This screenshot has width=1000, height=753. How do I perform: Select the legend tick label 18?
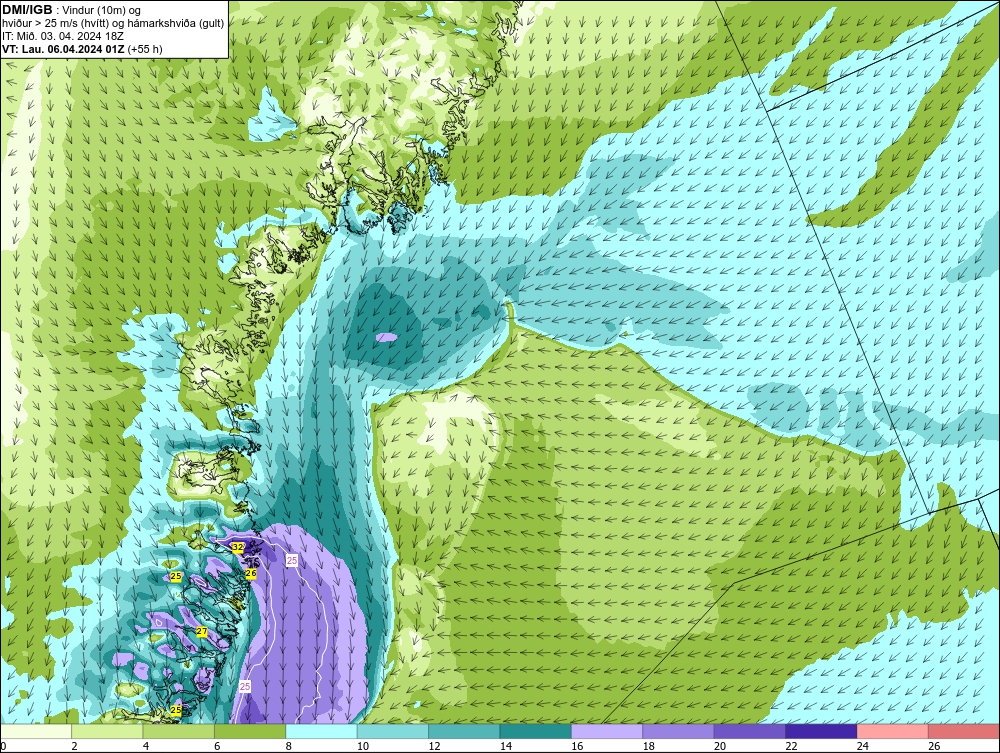(x=648, y=746)
